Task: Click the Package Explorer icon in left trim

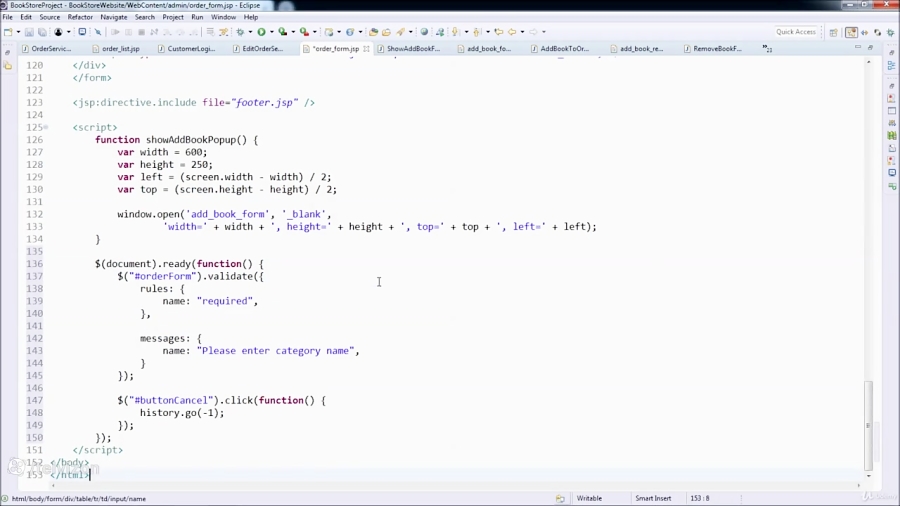Action: click(7, 66)
